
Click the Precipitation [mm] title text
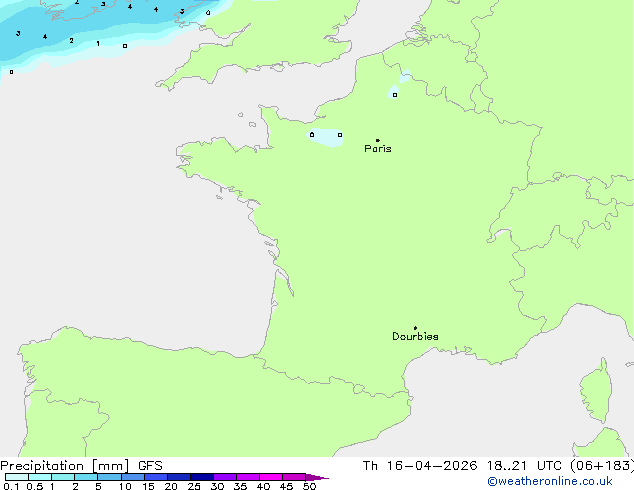(x=65, y=466)
